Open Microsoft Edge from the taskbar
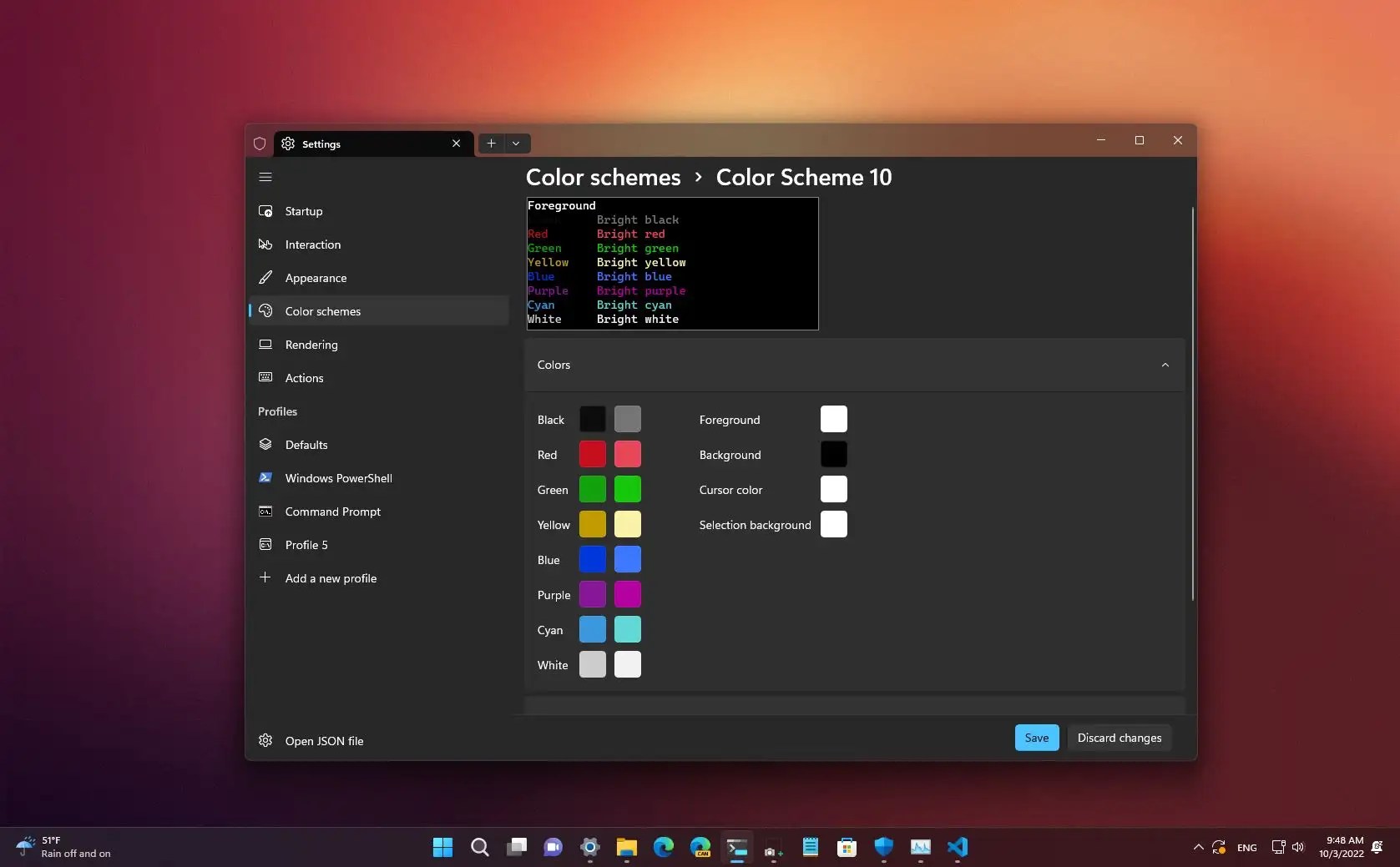The height and width of the screenshot is (867, 1400). 662,848
